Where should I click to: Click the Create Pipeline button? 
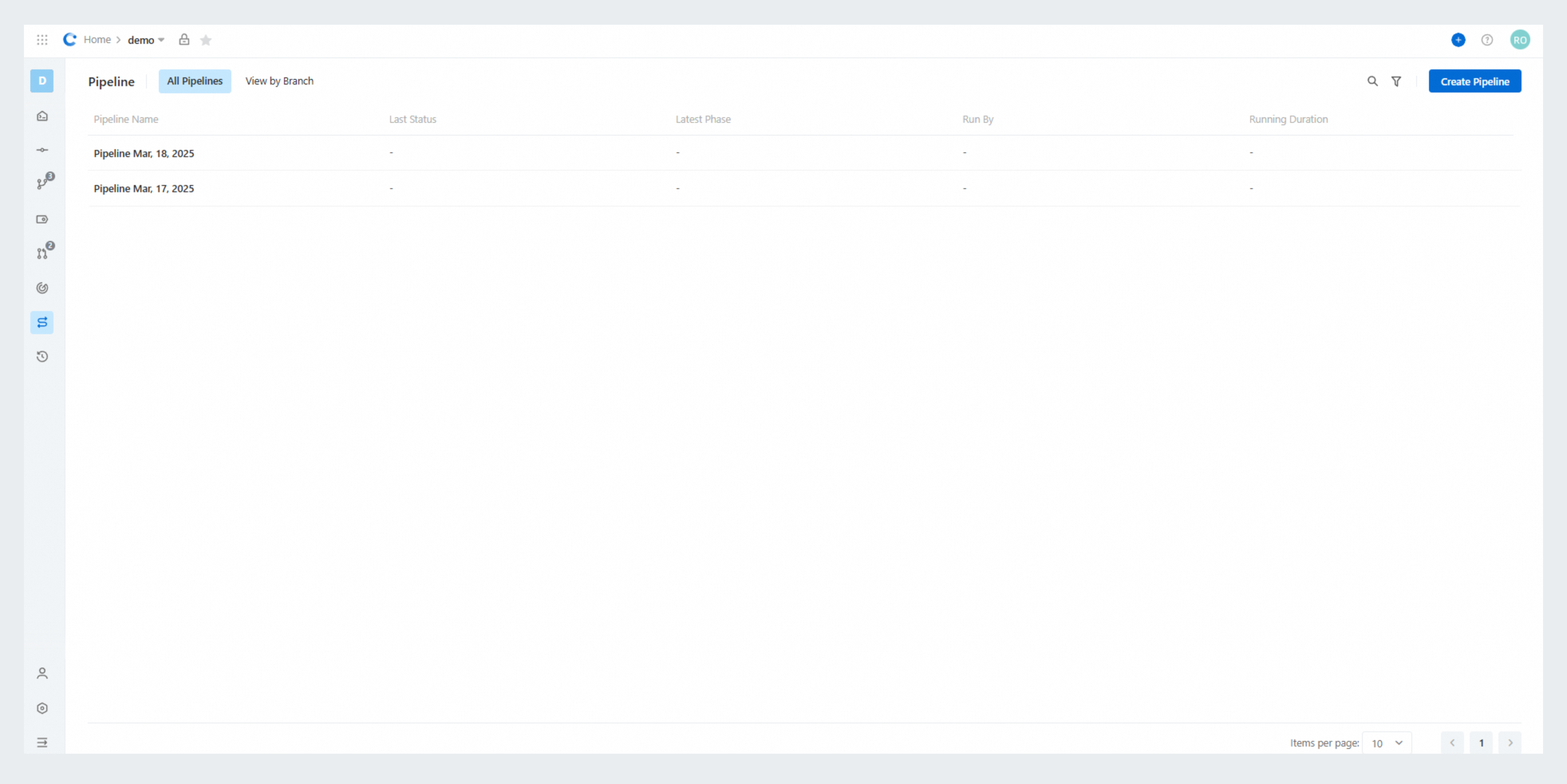(x=1474, y=81)
